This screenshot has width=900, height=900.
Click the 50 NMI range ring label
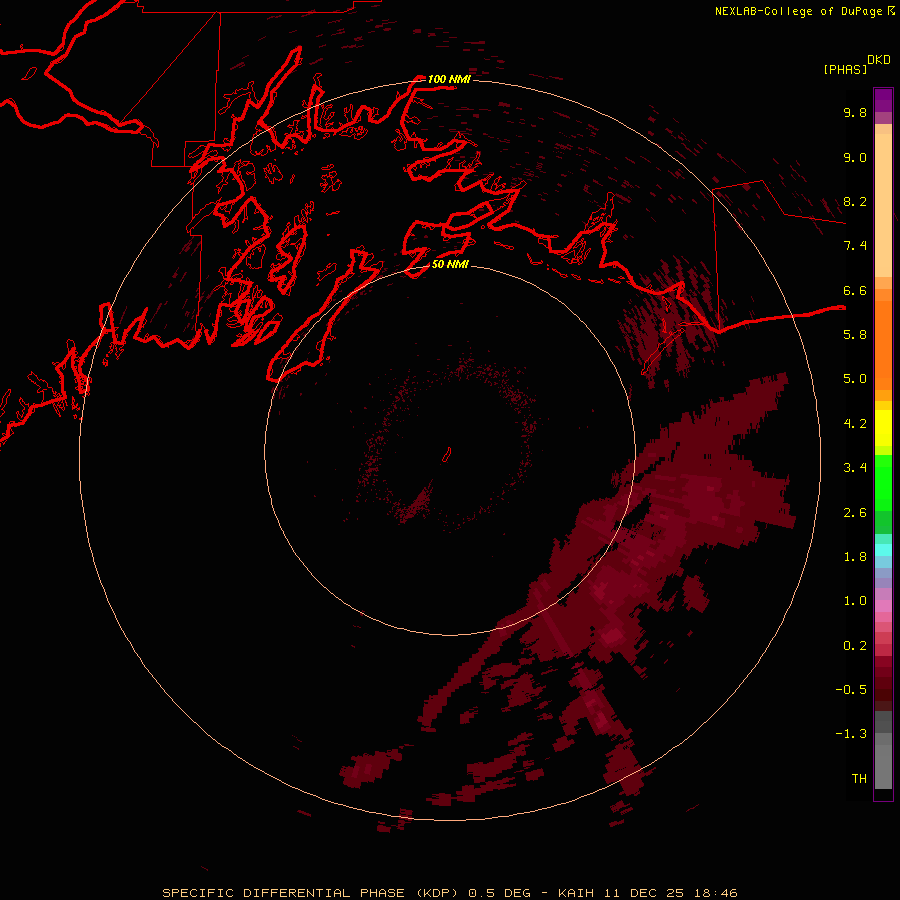[x=450, y=264]
